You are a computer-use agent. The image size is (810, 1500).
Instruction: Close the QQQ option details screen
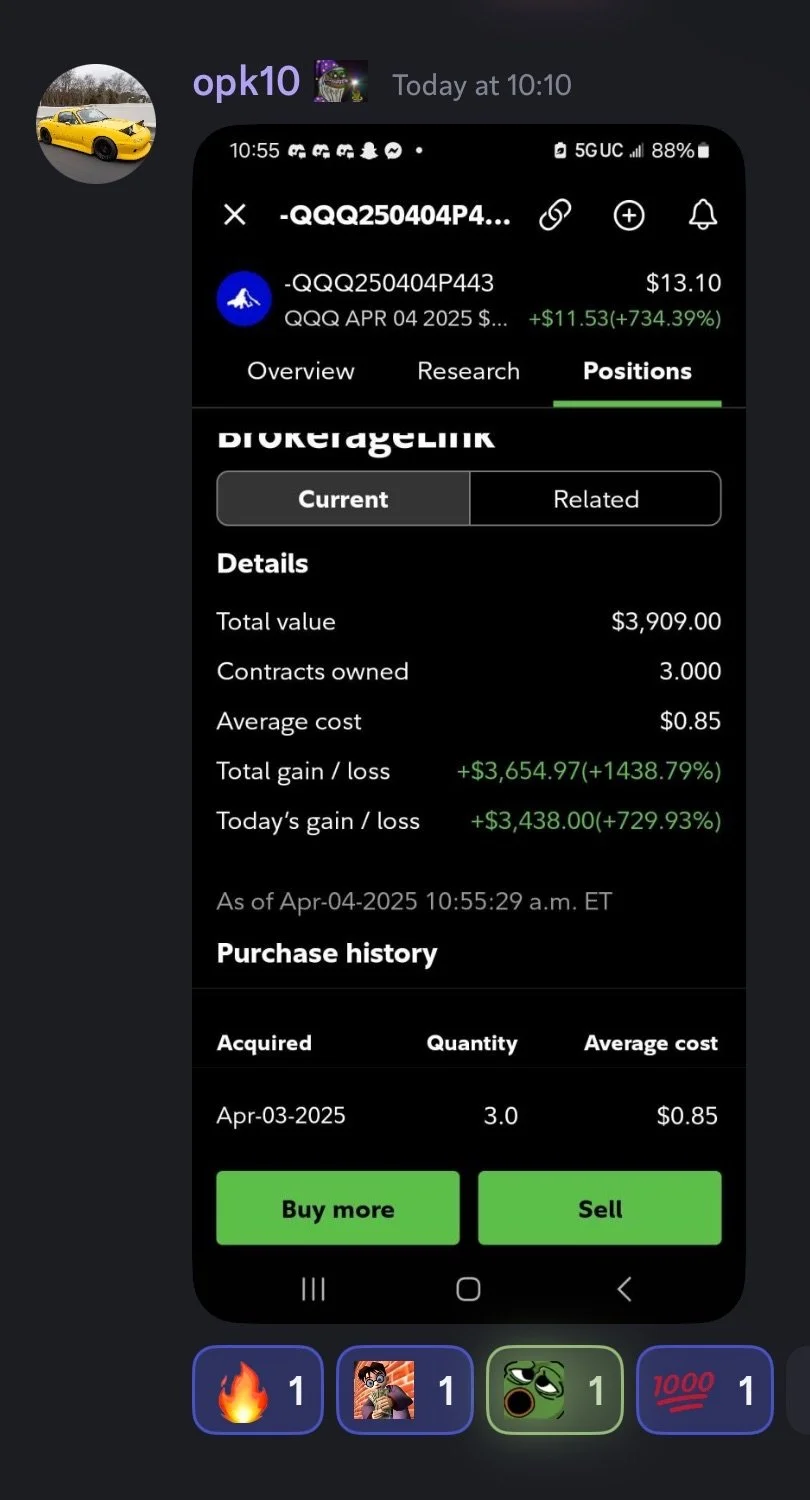234,215
